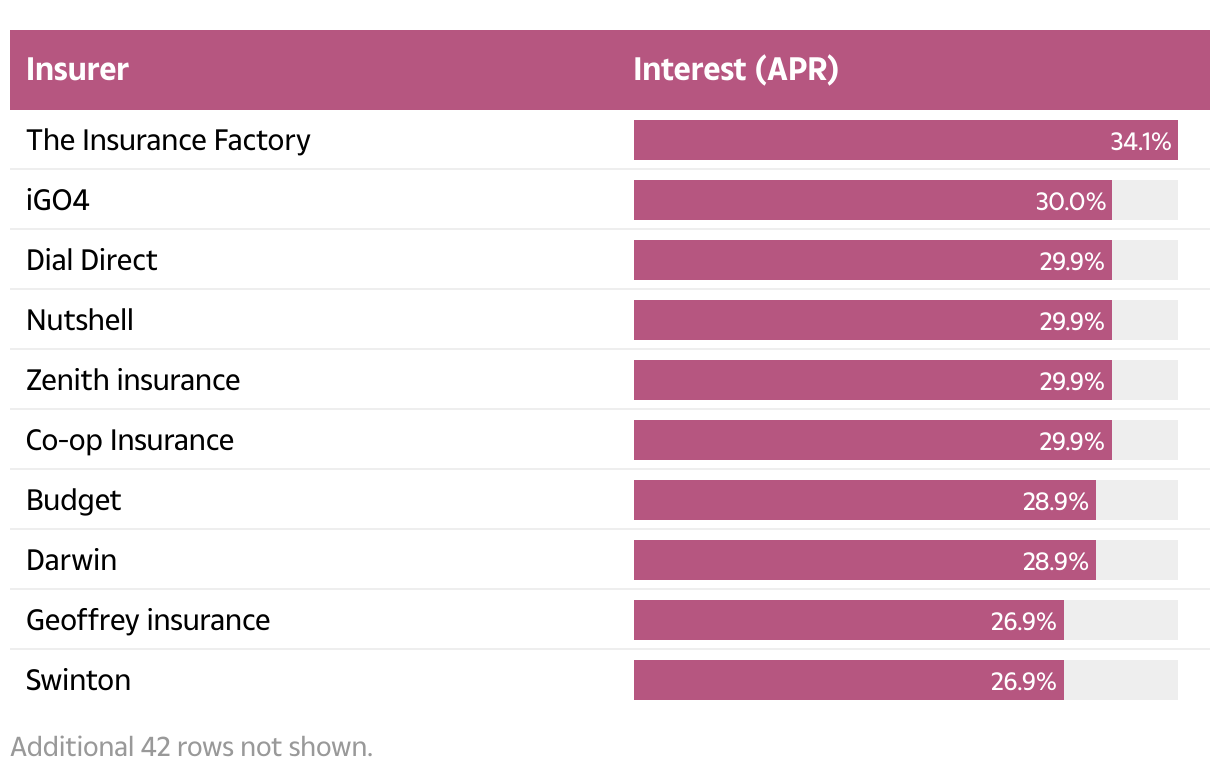This screenshot has height=774, width=1220.
Task: Click the Interest (APR) column header
Action: coord(735,70)
